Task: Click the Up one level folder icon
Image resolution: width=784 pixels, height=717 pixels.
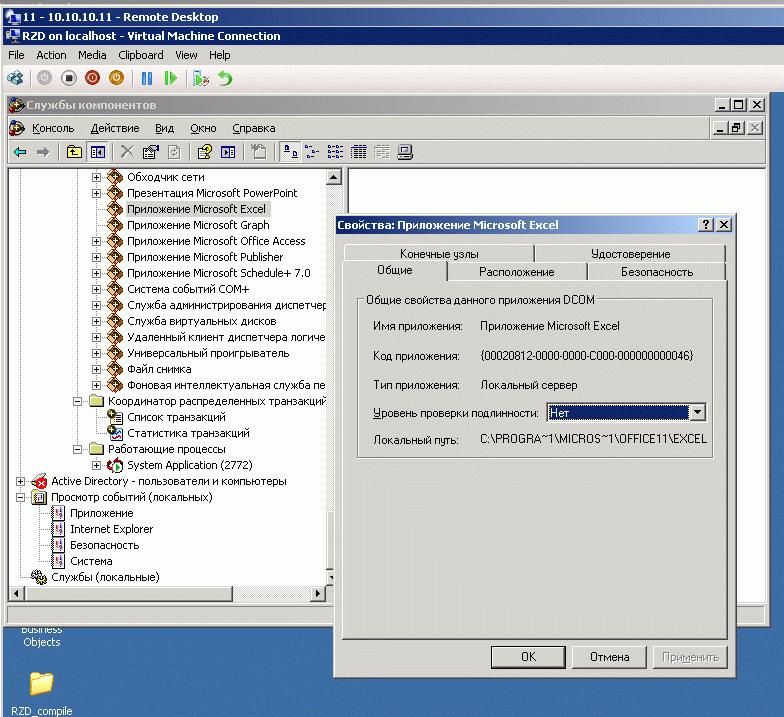Action: coord(74,152)
